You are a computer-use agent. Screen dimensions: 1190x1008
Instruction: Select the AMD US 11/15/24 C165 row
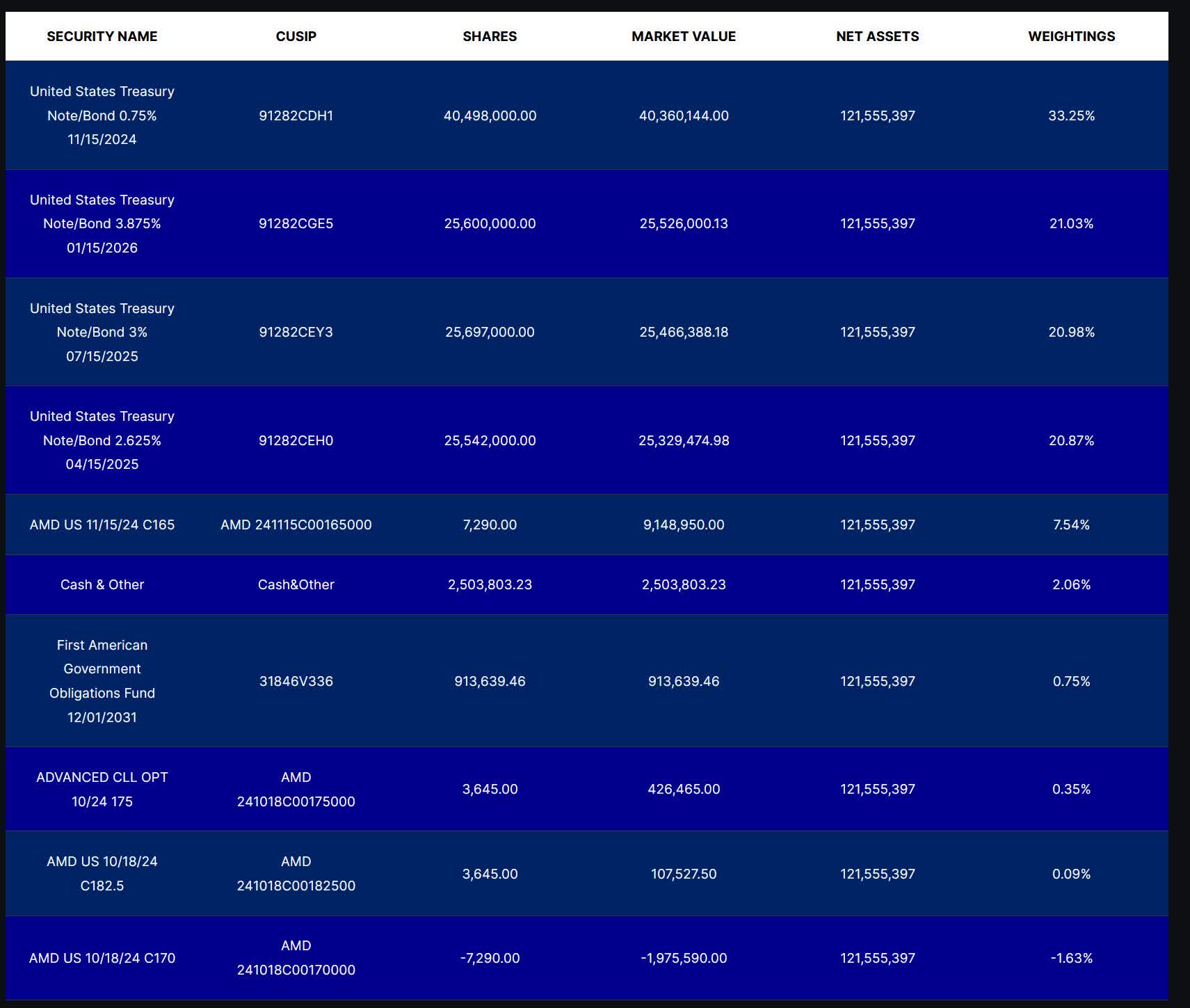[x=595, y=525]
